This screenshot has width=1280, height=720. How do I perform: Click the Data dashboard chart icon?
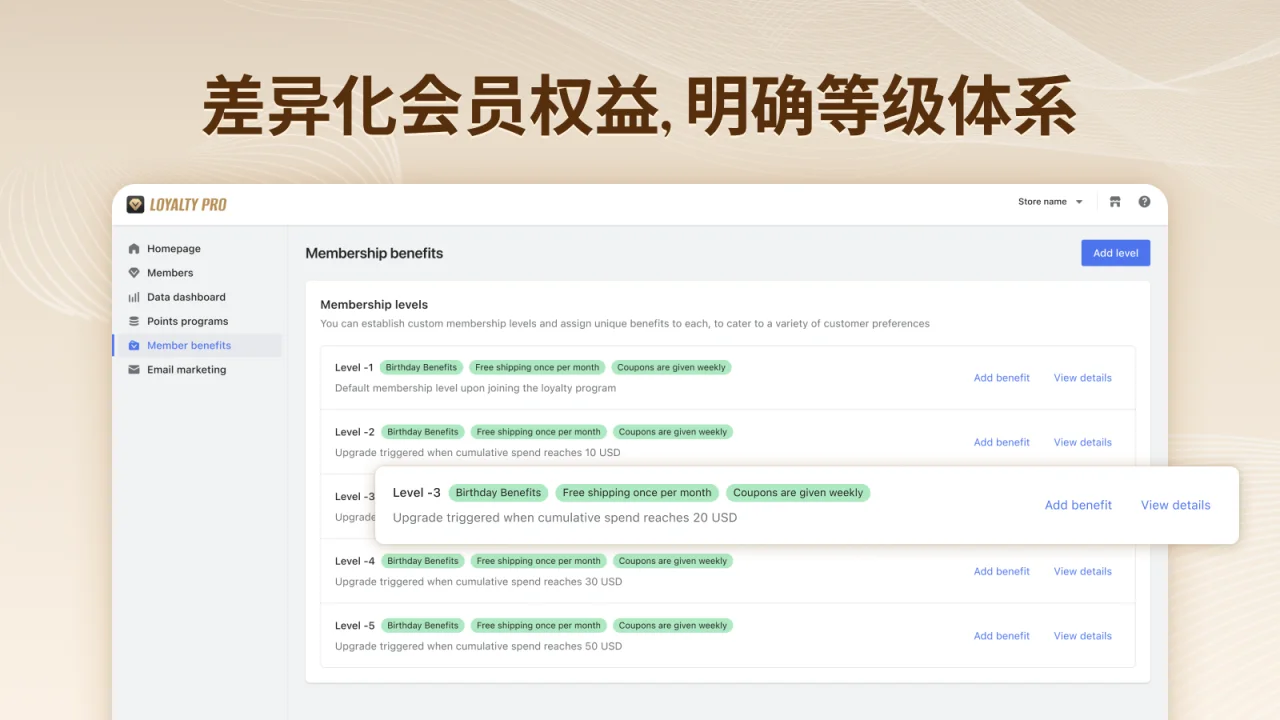(134, 297)
